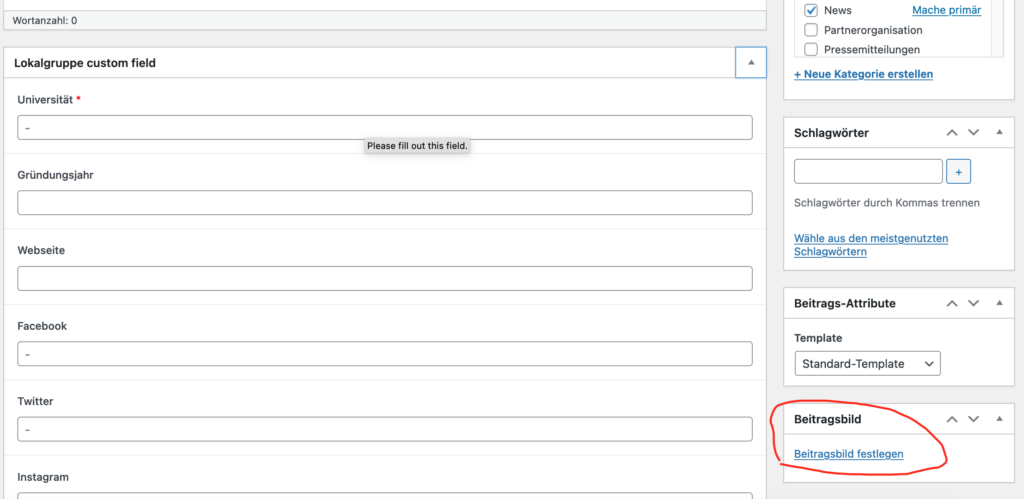1024x499 pixels.
Task: Open the Standard-Template dropdown
Action: click(867, 364)
